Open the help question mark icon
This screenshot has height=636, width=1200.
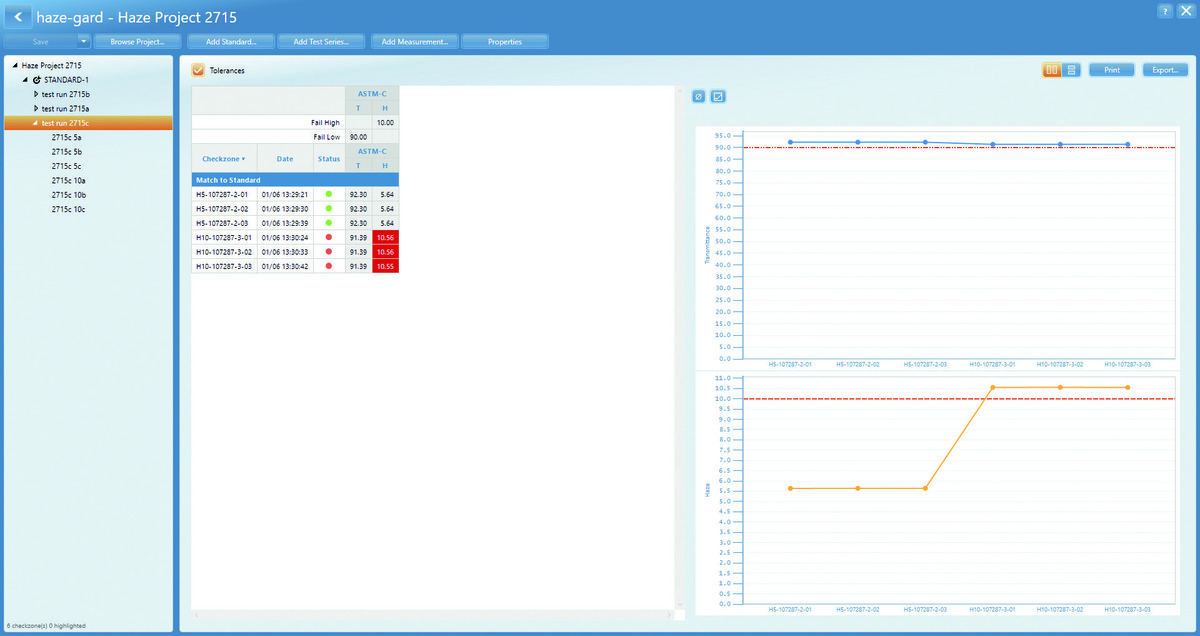point(1166,10)
